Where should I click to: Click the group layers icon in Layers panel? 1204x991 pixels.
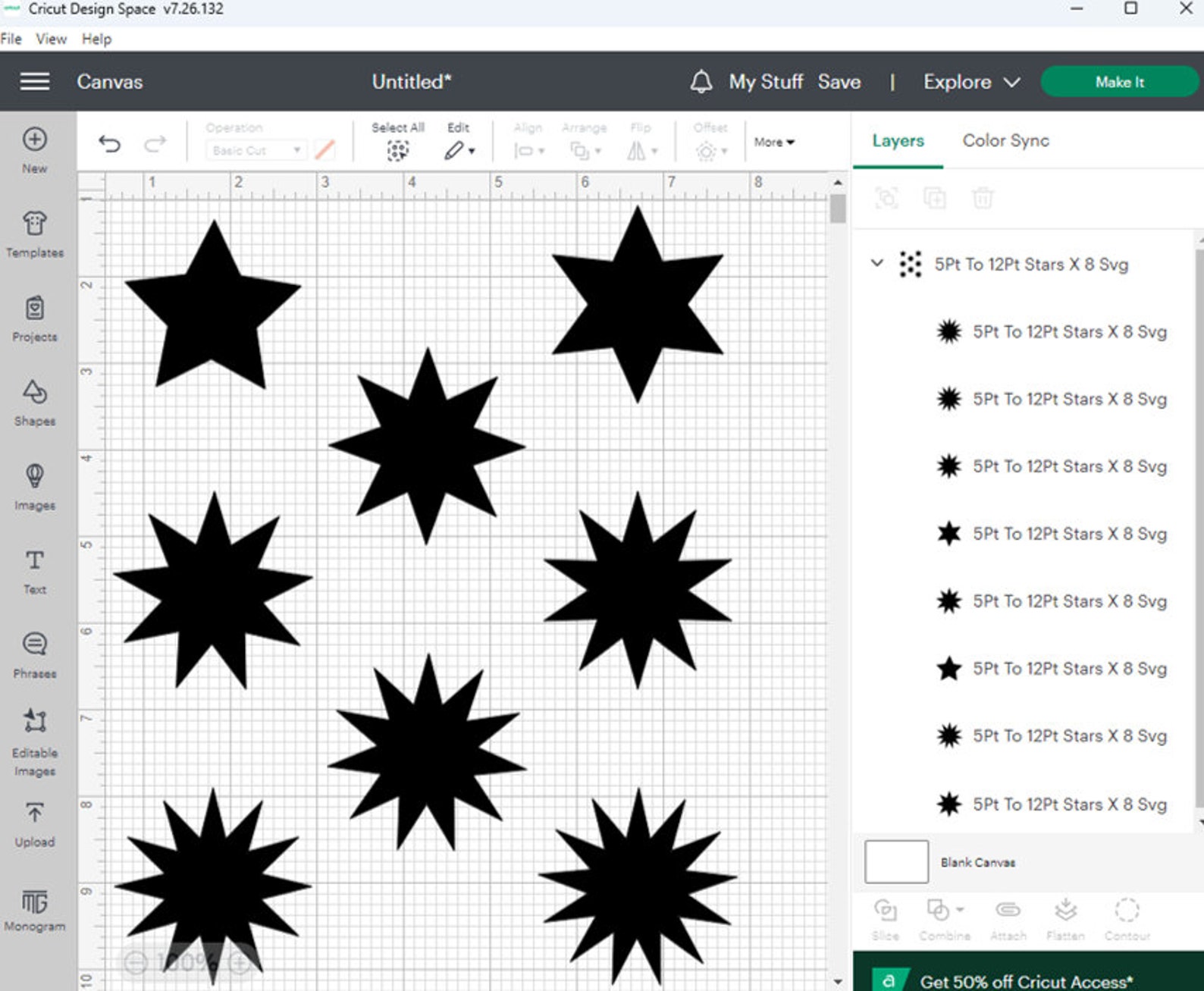coord(886,198)
